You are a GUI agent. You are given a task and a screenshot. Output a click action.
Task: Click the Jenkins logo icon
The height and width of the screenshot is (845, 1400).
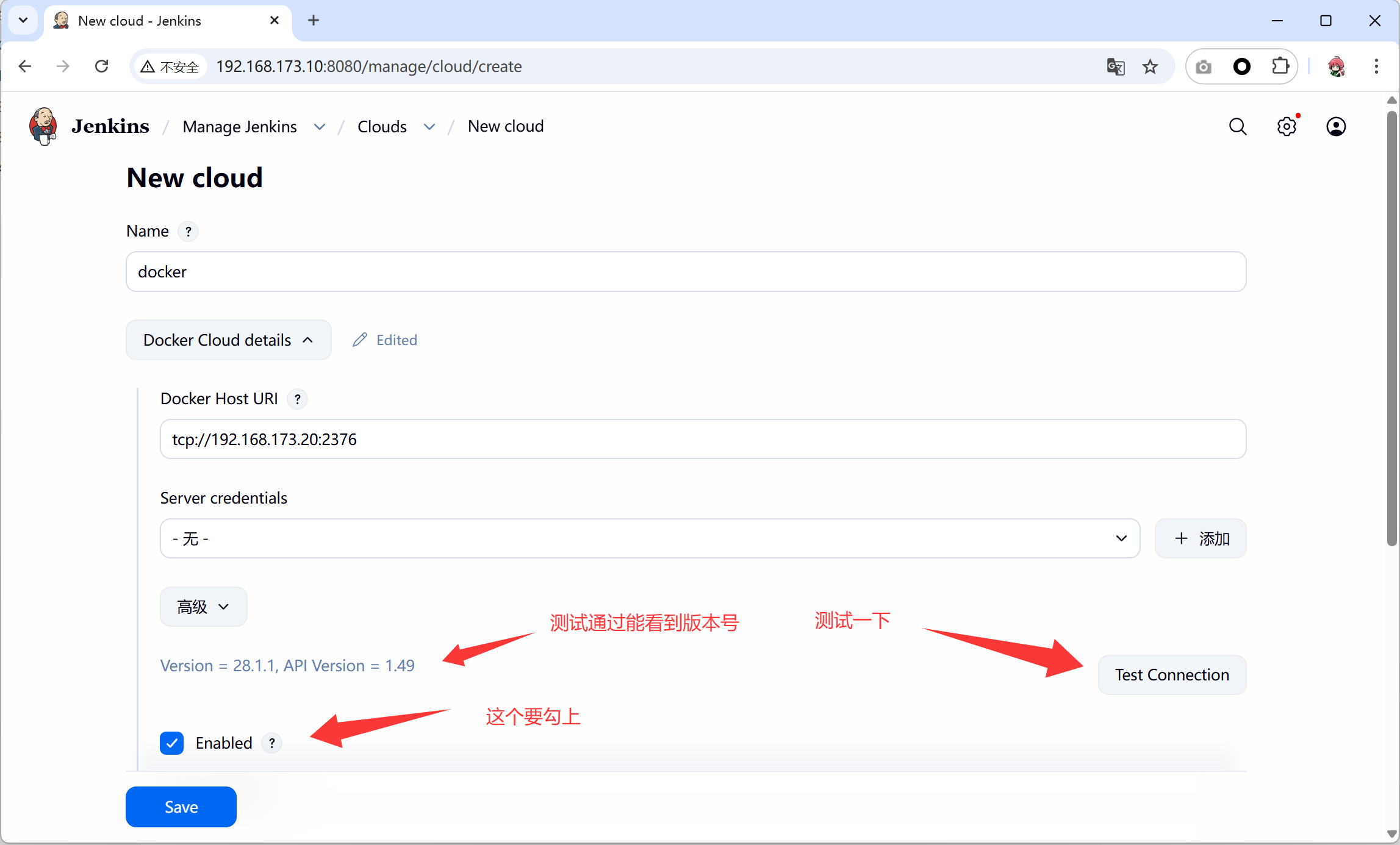pyautogui.click(x=43, y=126)
